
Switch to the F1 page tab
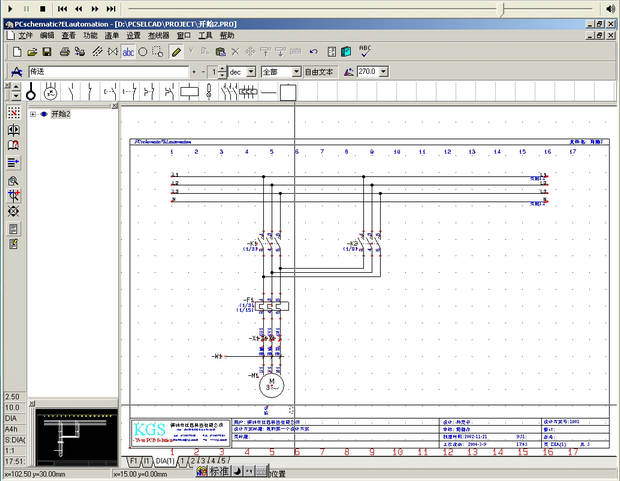tap(132, 460)
